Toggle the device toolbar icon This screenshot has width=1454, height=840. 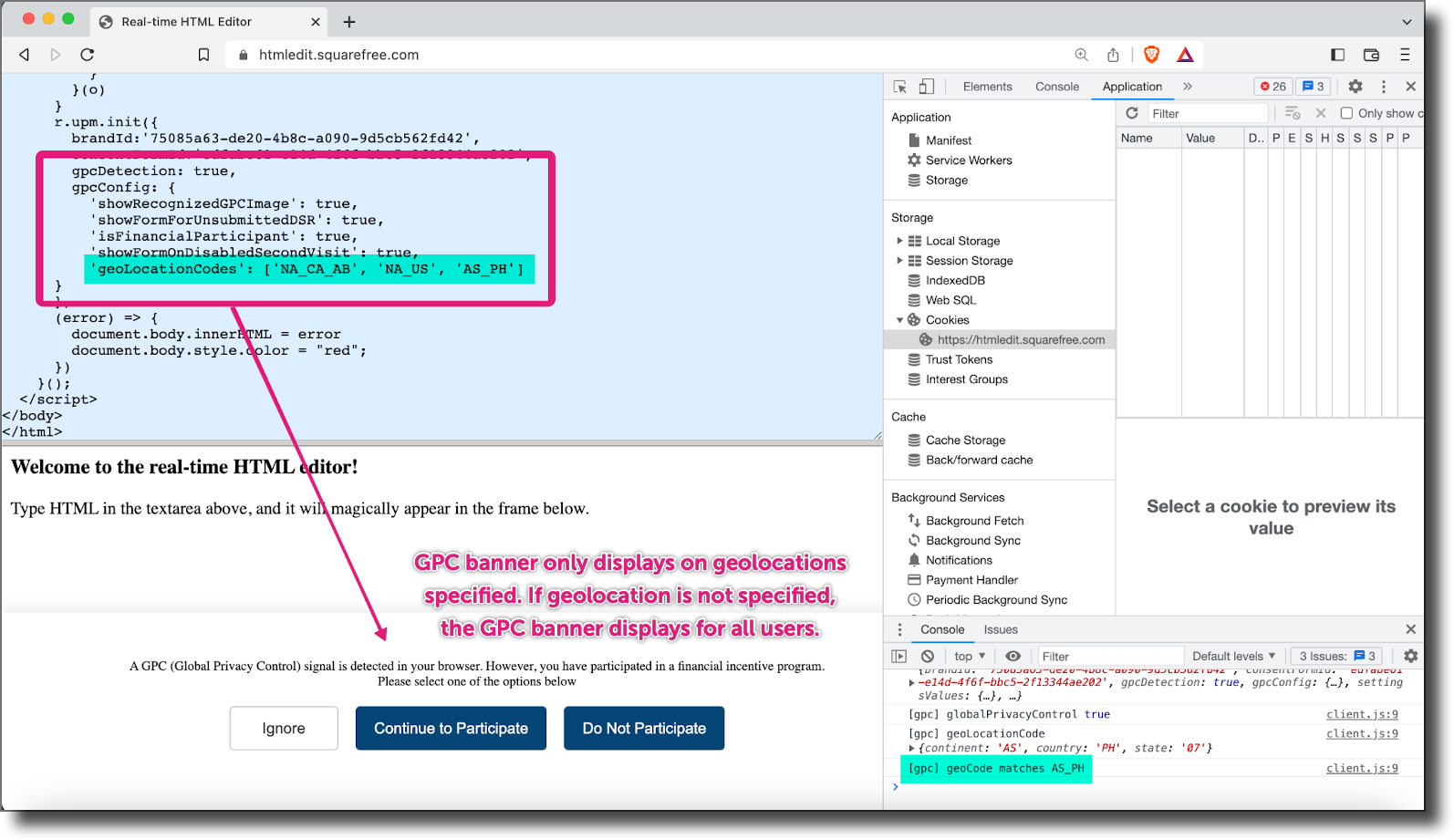pyautogui.click(x=927, y=87)
